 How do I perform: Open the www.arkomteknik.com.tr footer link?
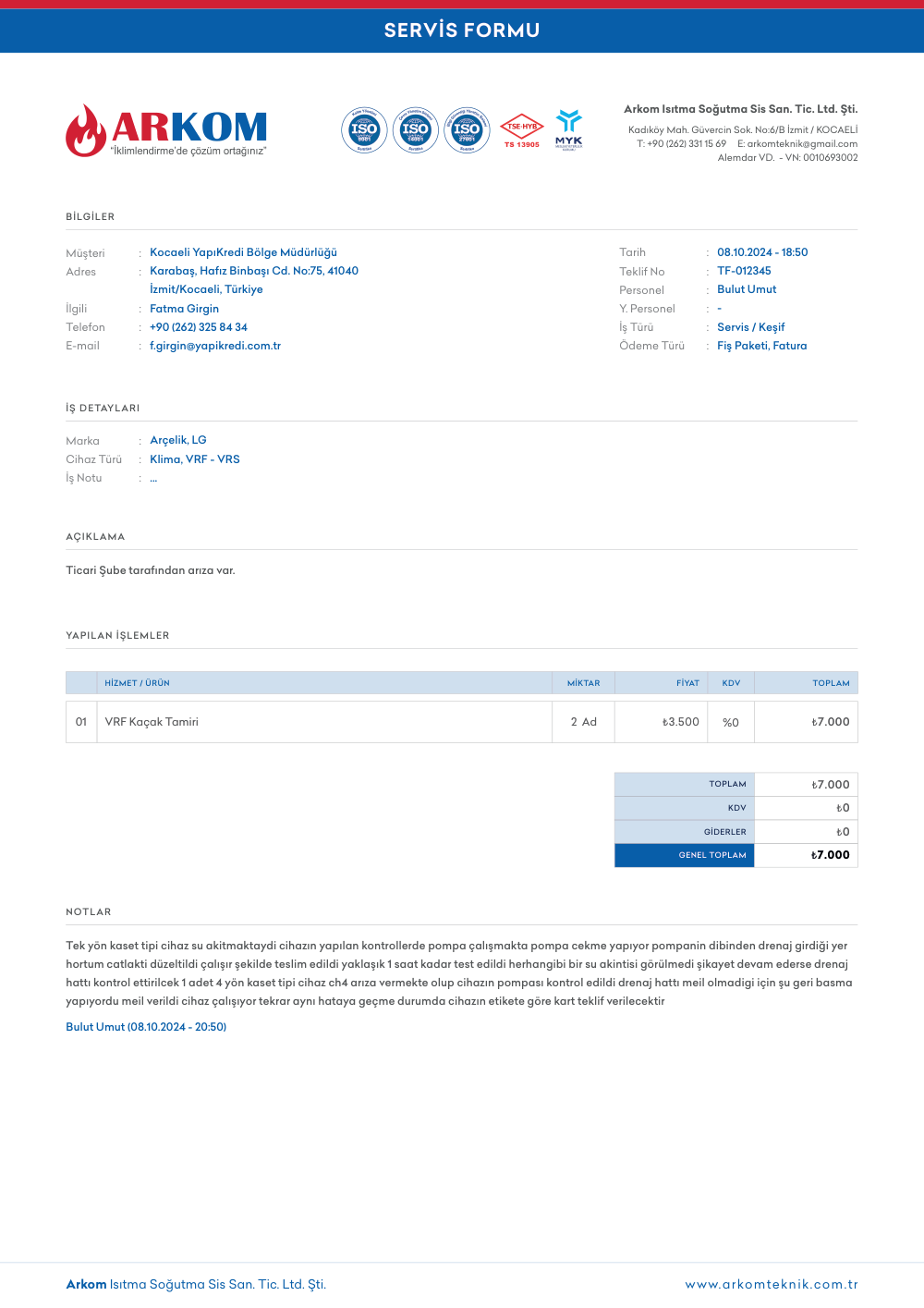pos(772,1284)
